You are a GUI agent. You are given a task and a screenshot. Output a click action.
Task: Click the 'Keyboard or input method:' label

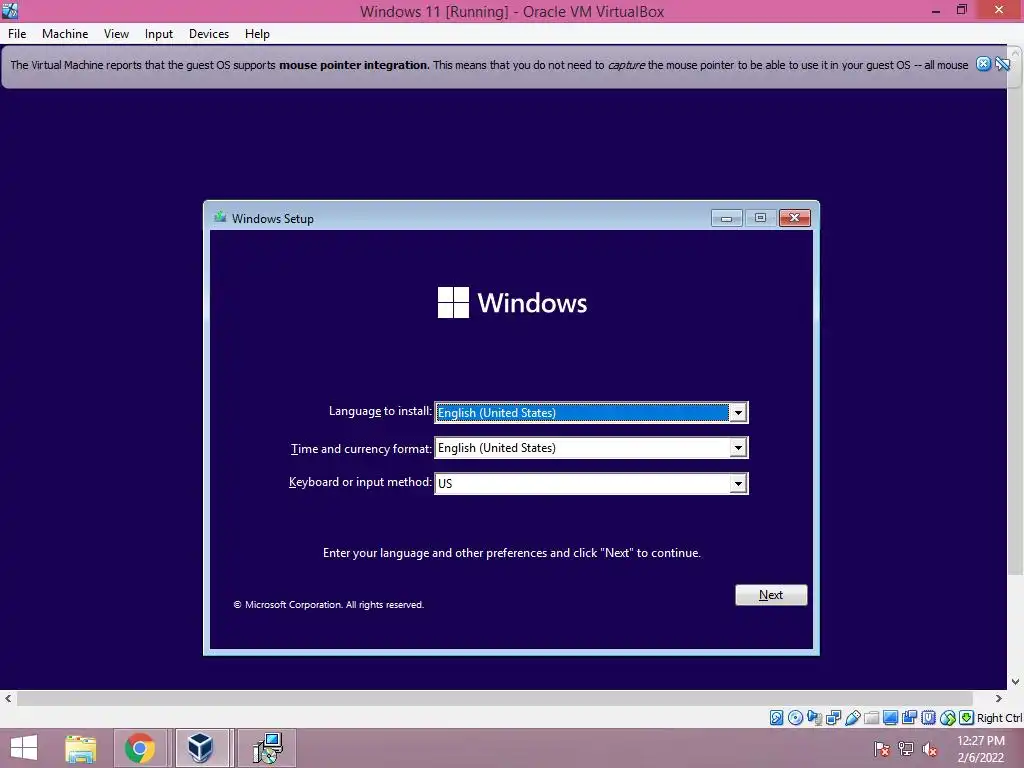coord(360,482)
